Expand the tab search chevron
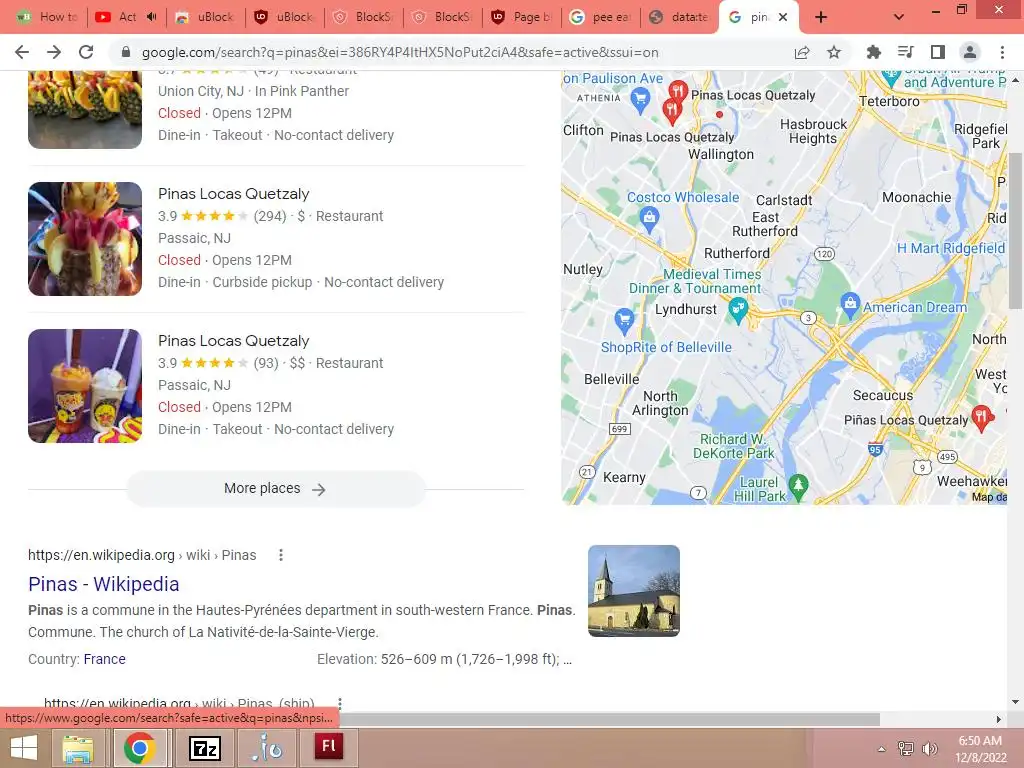The image size is (1024, 768). coord(899,17)
